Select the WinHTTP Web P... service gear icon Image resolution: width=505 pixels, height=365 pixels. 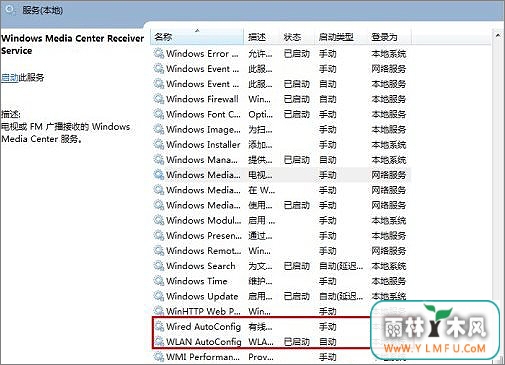pos(159,311)
